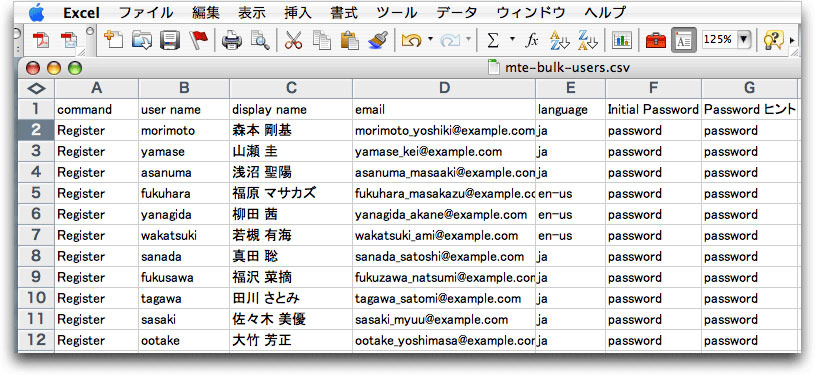
Task: Click the Print icon
Action: click(x=232, y=40)
